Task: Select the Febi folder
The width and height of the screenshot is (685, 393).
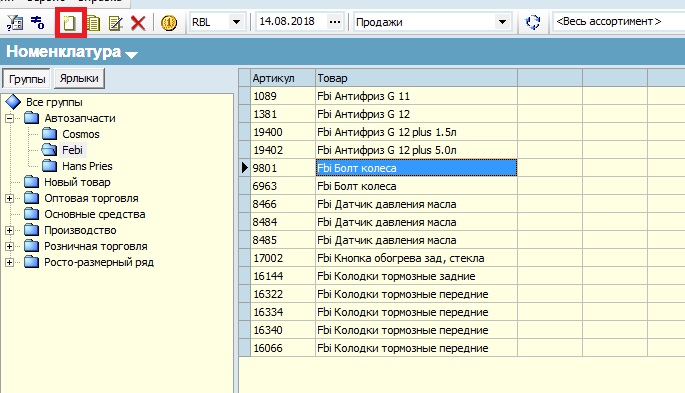Action: coord(72,150)
